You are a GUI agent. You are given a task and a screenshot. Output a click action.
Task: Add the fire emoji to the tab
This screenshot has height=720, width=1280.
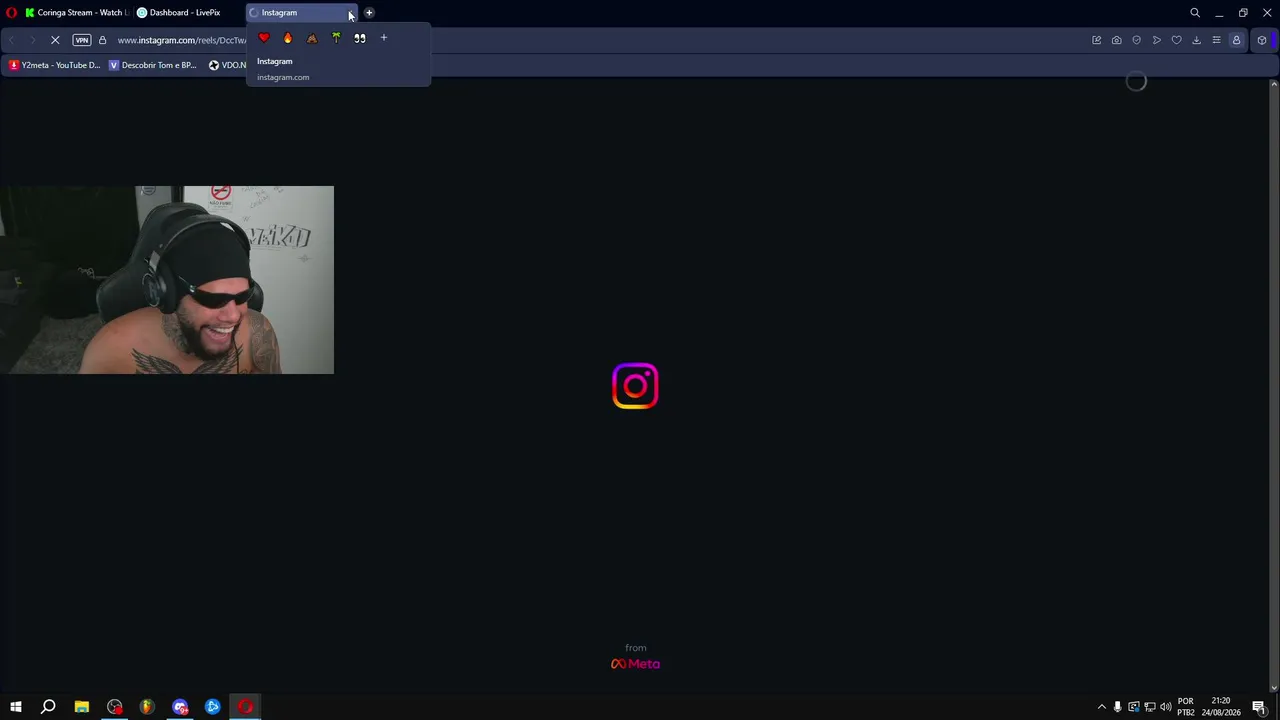point(288,38)
